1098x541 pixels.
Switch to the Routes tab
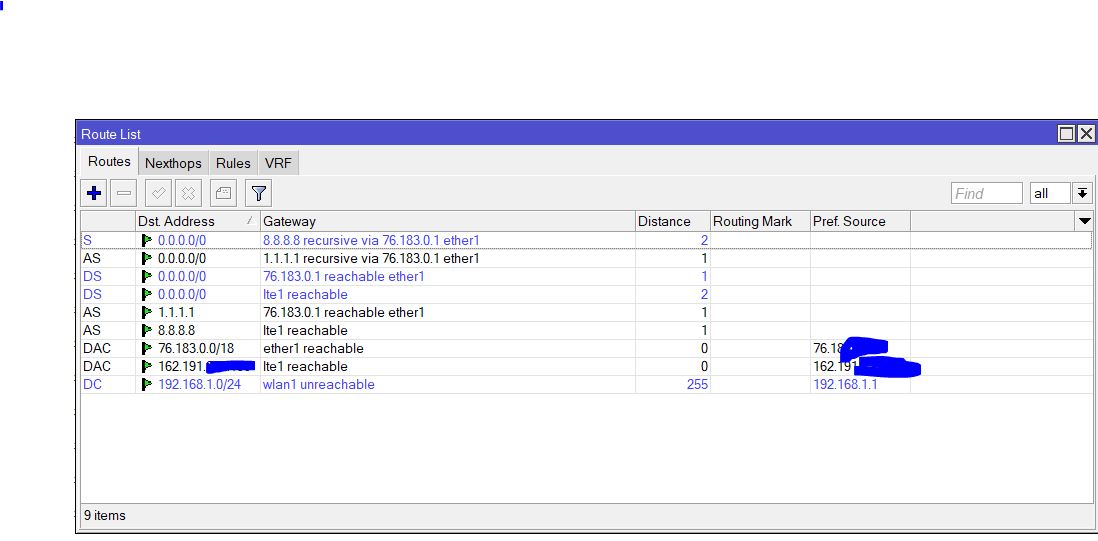[109, 161]
